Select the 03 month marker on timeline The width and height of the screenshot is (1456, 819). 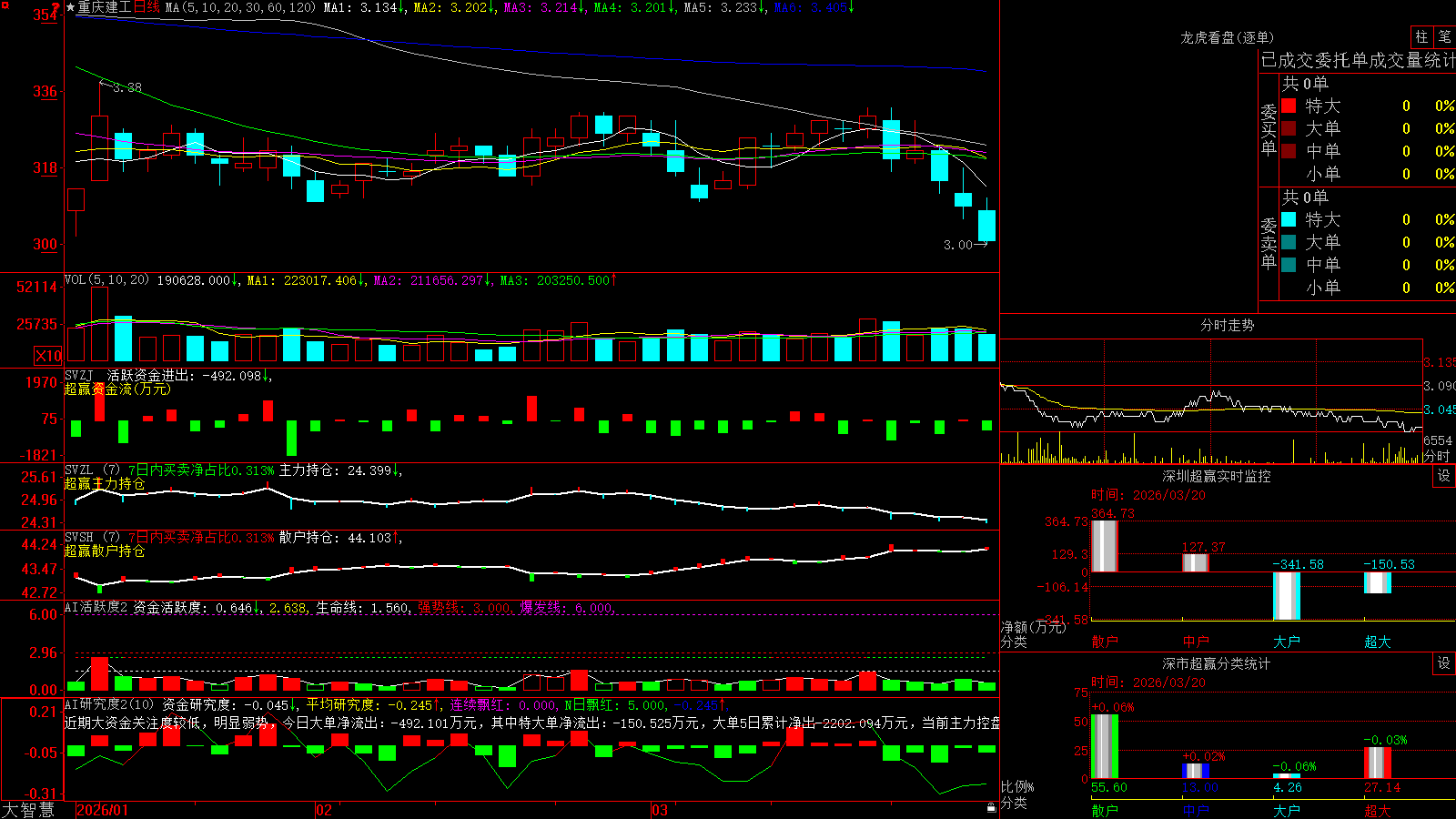[x=659, y=810]
